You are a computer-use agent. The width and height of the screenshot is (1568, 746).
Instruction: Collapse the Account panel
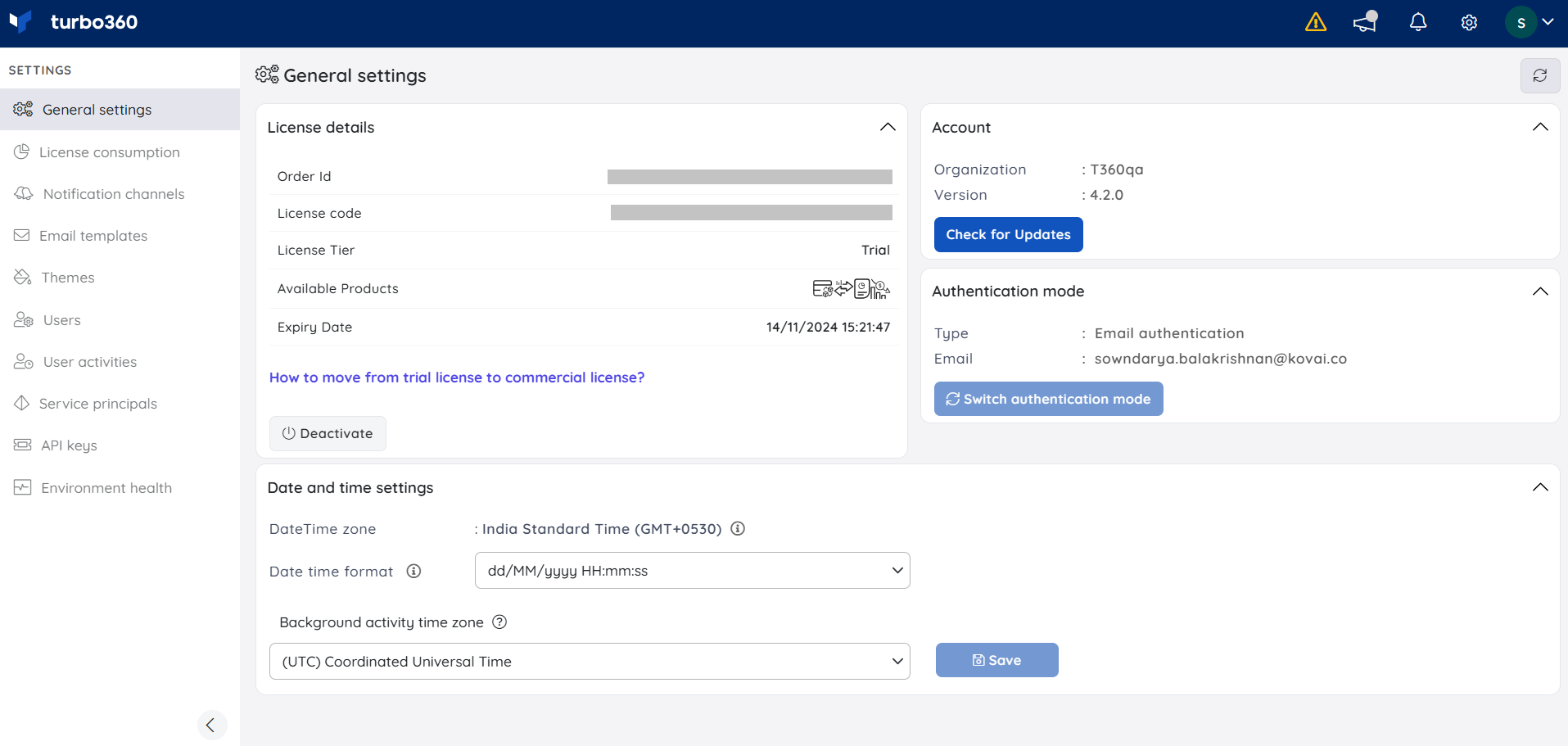(x=1540, y=127)
